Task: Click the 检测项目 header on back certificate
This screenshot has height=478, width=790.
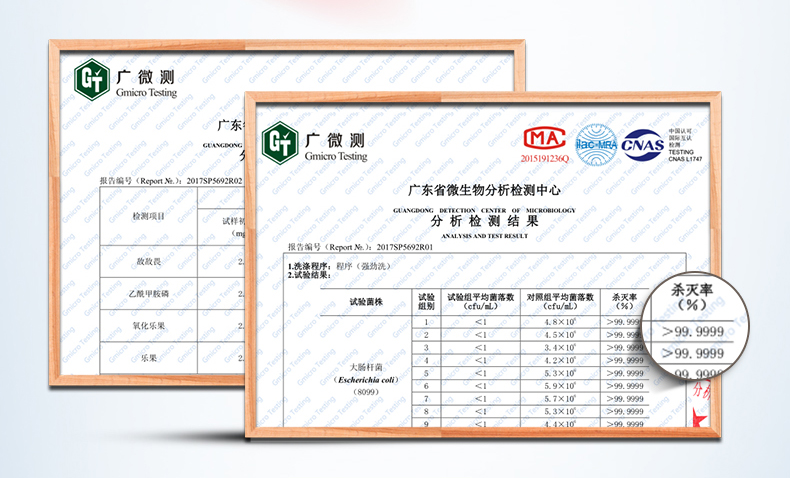Action: pyautogui.click(x=150, y=216)
